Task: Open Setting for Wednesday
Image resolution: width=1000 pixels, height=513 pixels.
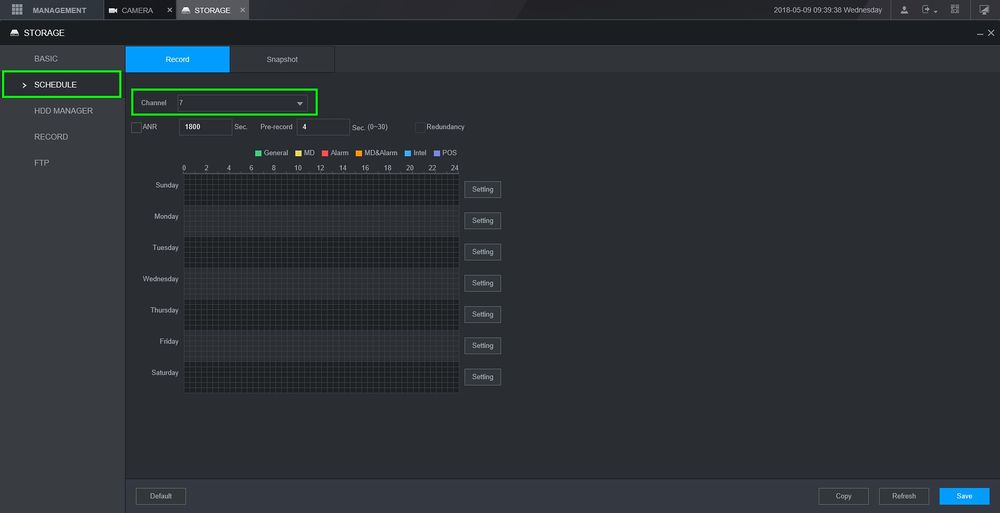Action: point(482,283)
